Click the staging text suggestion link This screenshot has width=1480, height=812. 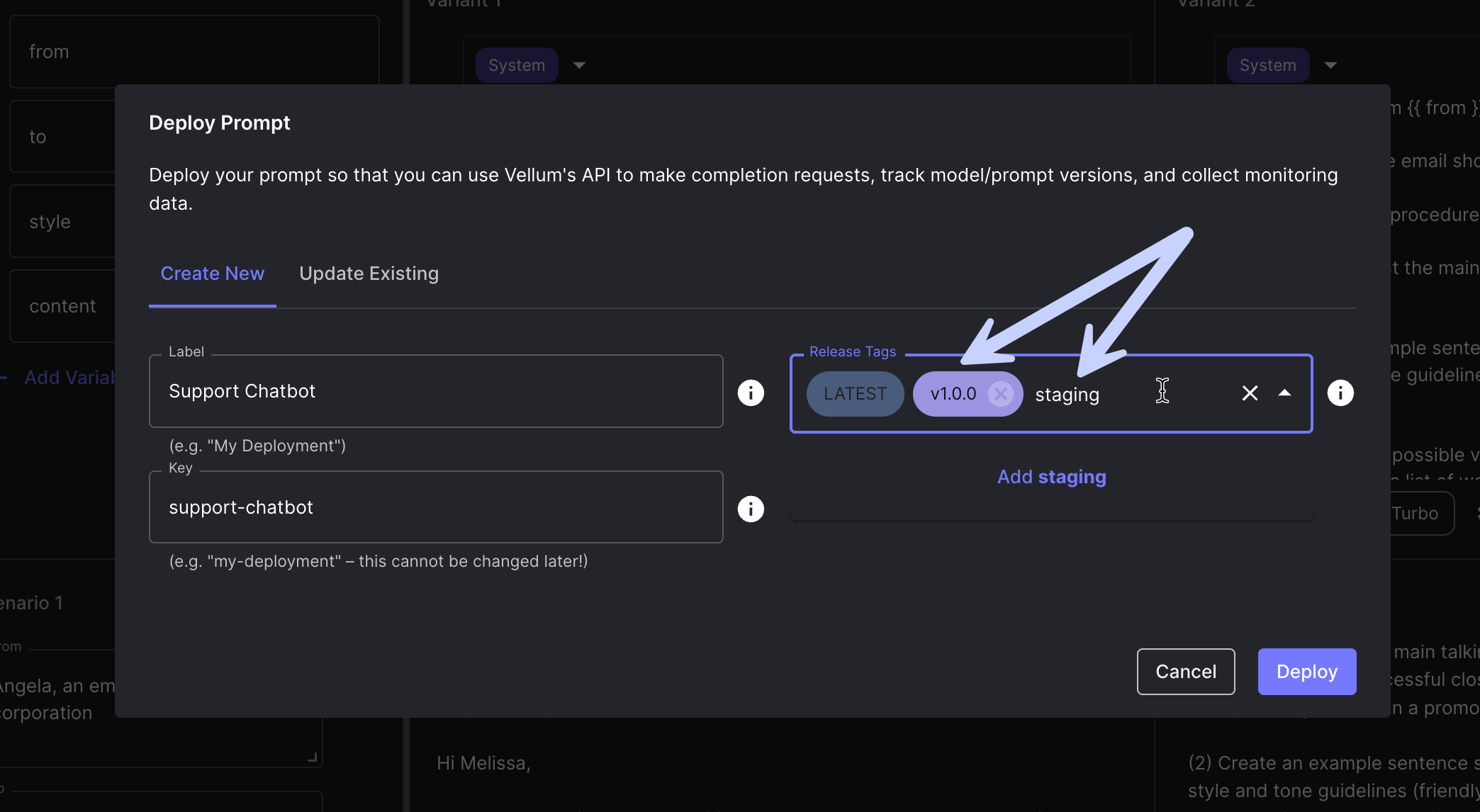[x=1051, y=476]
